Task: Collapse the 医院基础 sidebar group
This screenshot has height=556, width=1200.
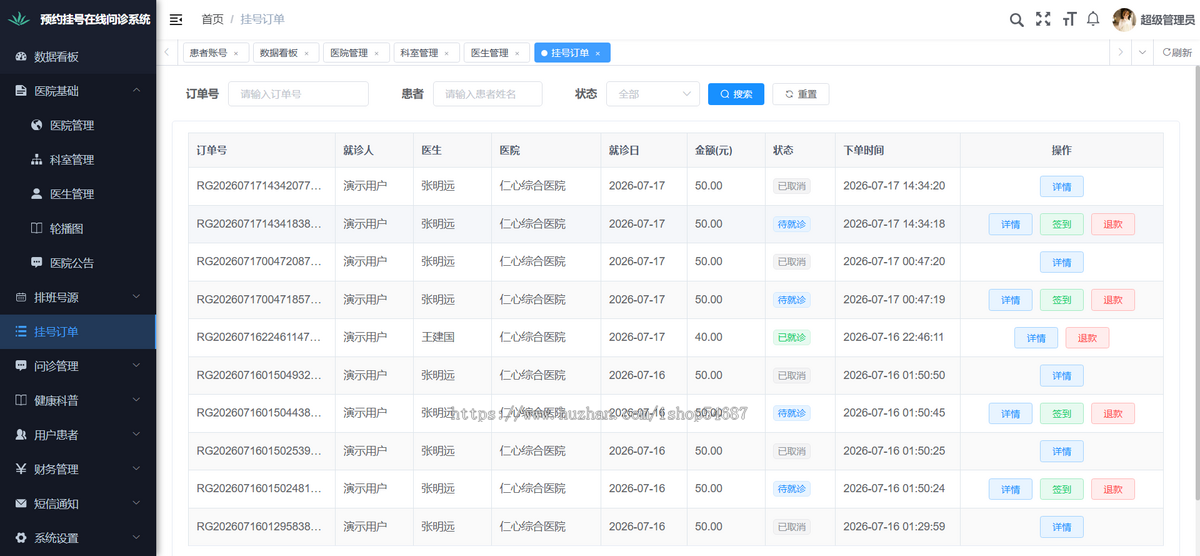Action: click(78, 91)
